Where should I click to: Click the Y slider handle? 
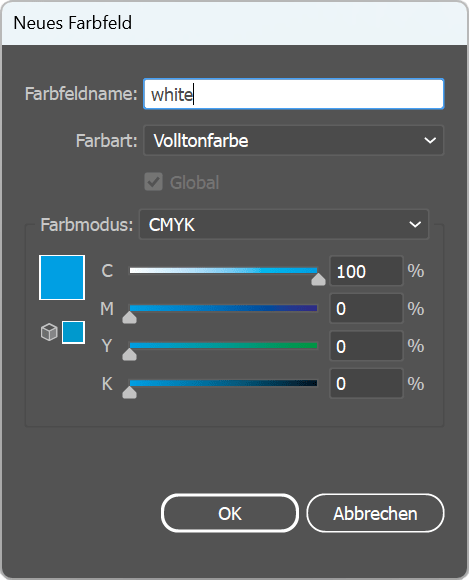[x=129, y=354]
